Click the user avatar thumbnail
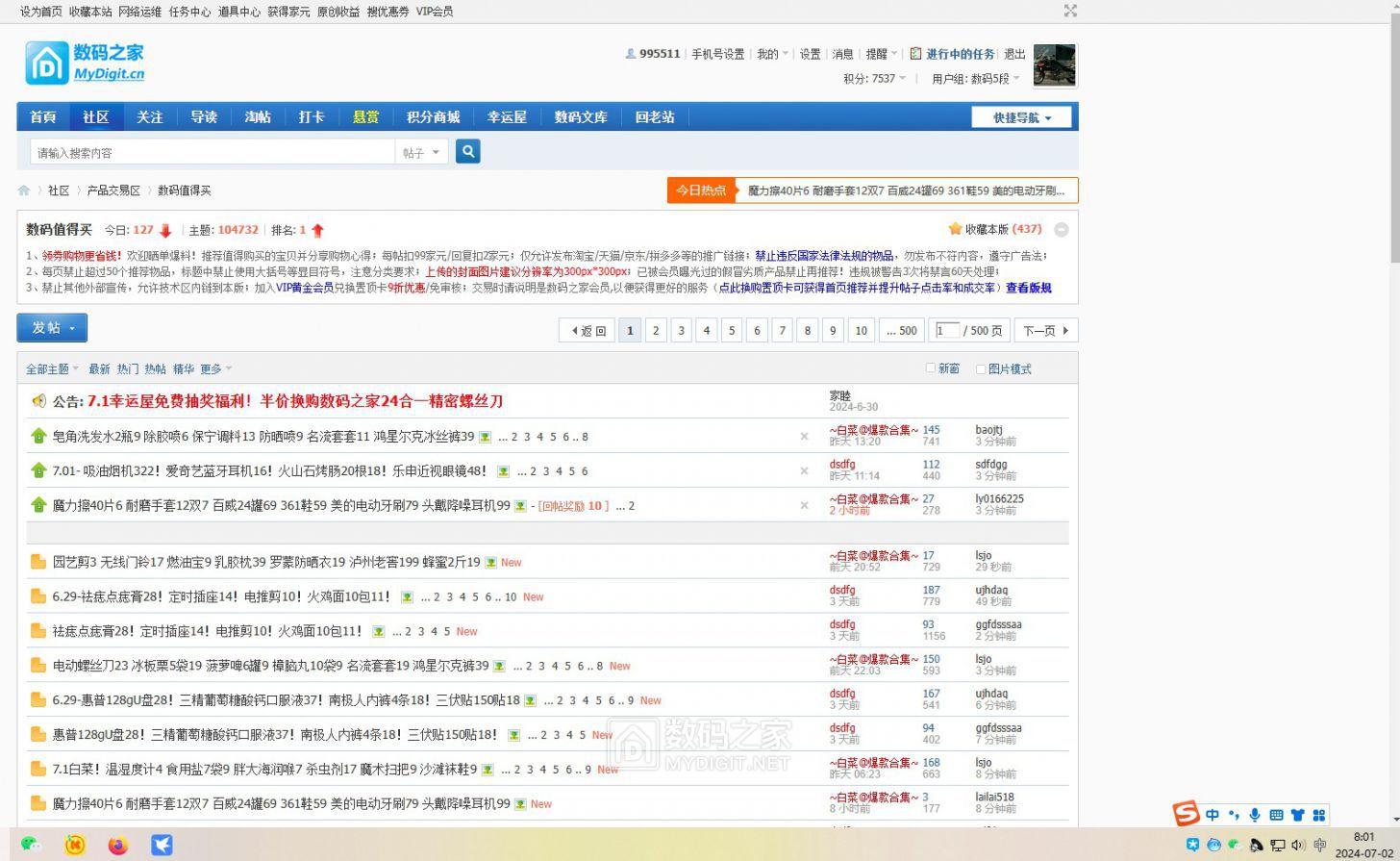Image resolution: width=1400 pixels, height=861 pixels. [x=1054, y=65]
